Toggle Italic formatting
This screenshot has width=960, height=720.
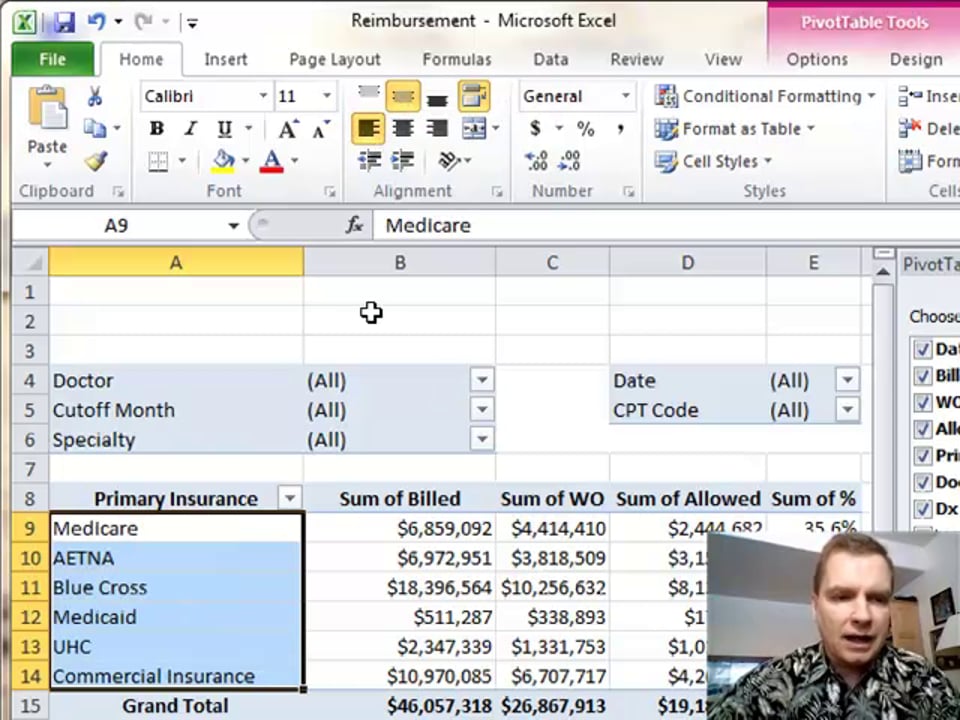pos(190,129)
